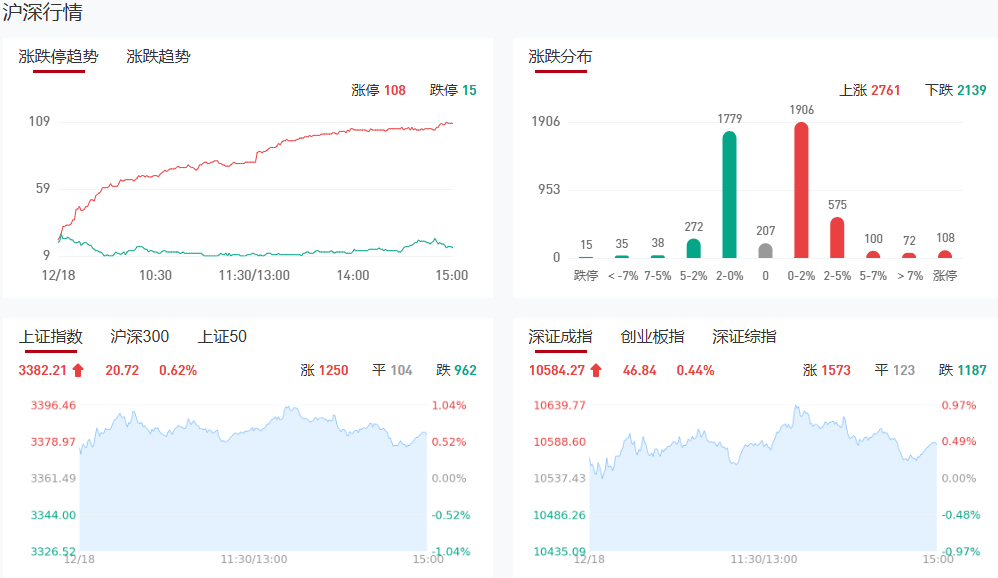Click the 7-5% axis label
The image size is (998, 578).
pyautogui.click(x=657, y=276)
